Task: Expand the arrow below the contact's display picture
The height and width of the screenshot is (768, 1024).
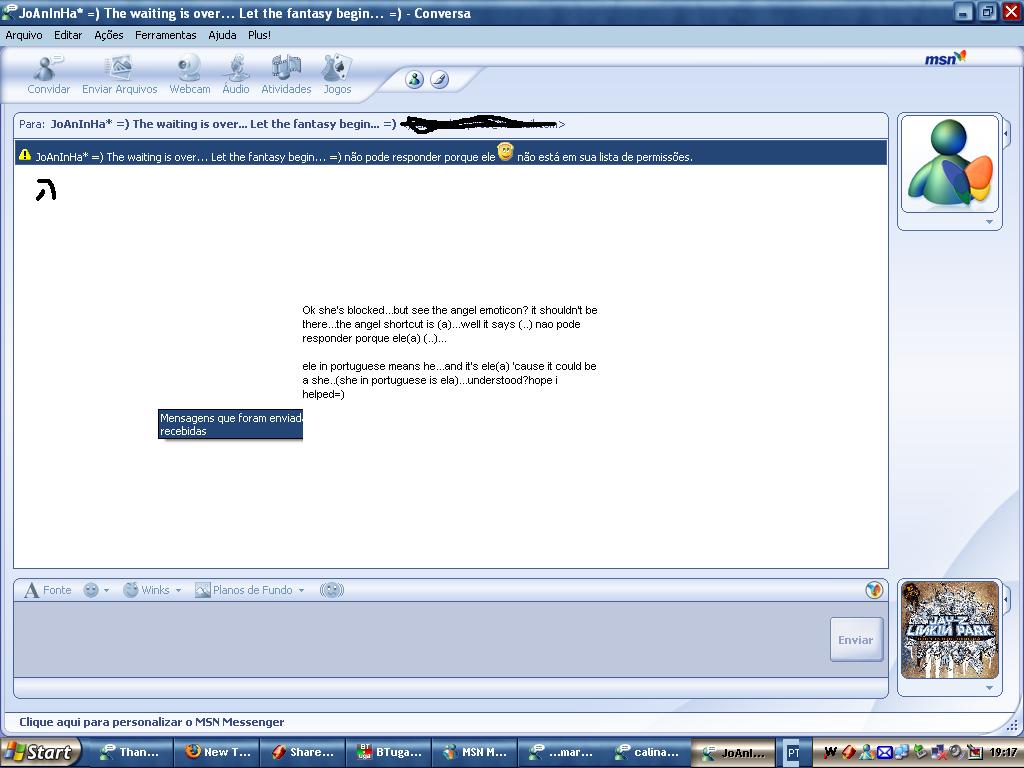Action: pyautogui.click(x=989, y=222)
